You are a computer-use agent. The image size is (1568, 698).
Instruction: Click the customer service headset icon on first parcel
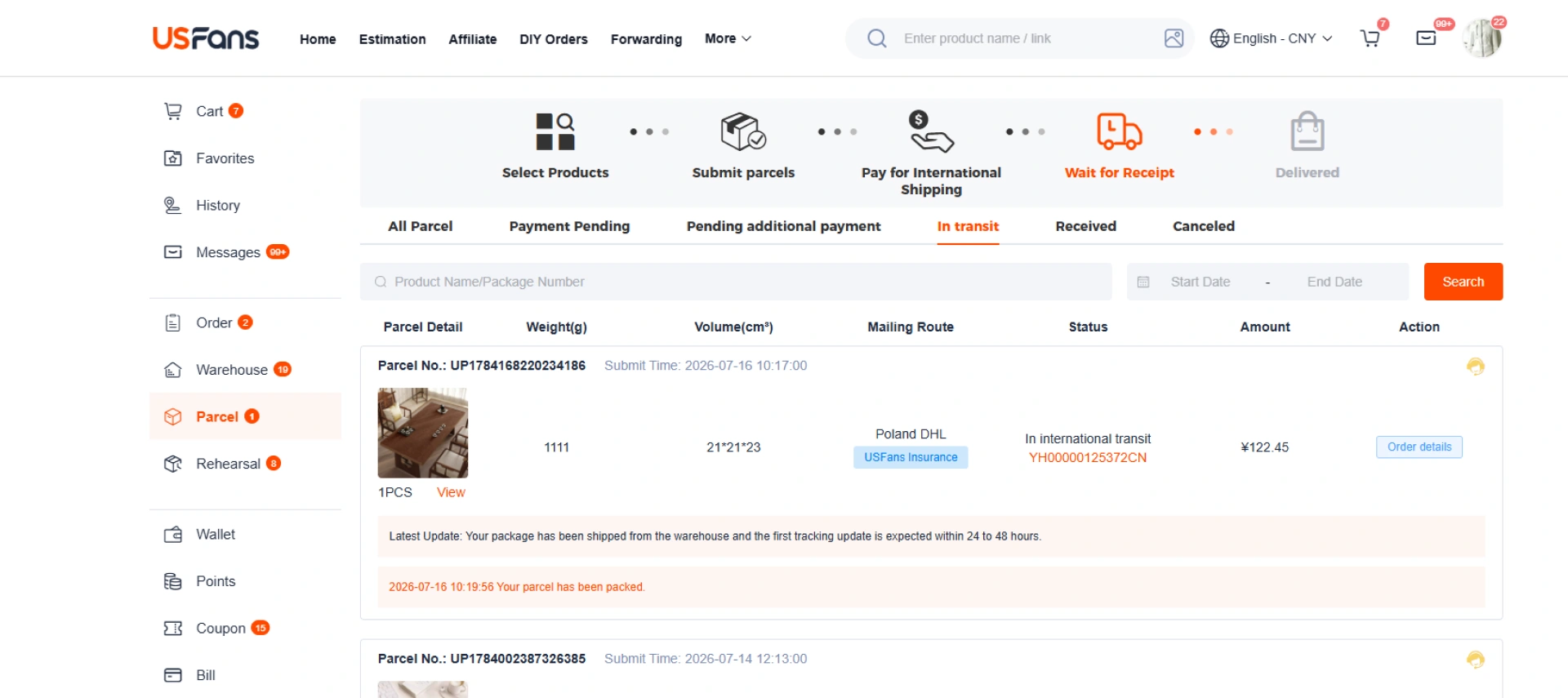[1475, 367]
